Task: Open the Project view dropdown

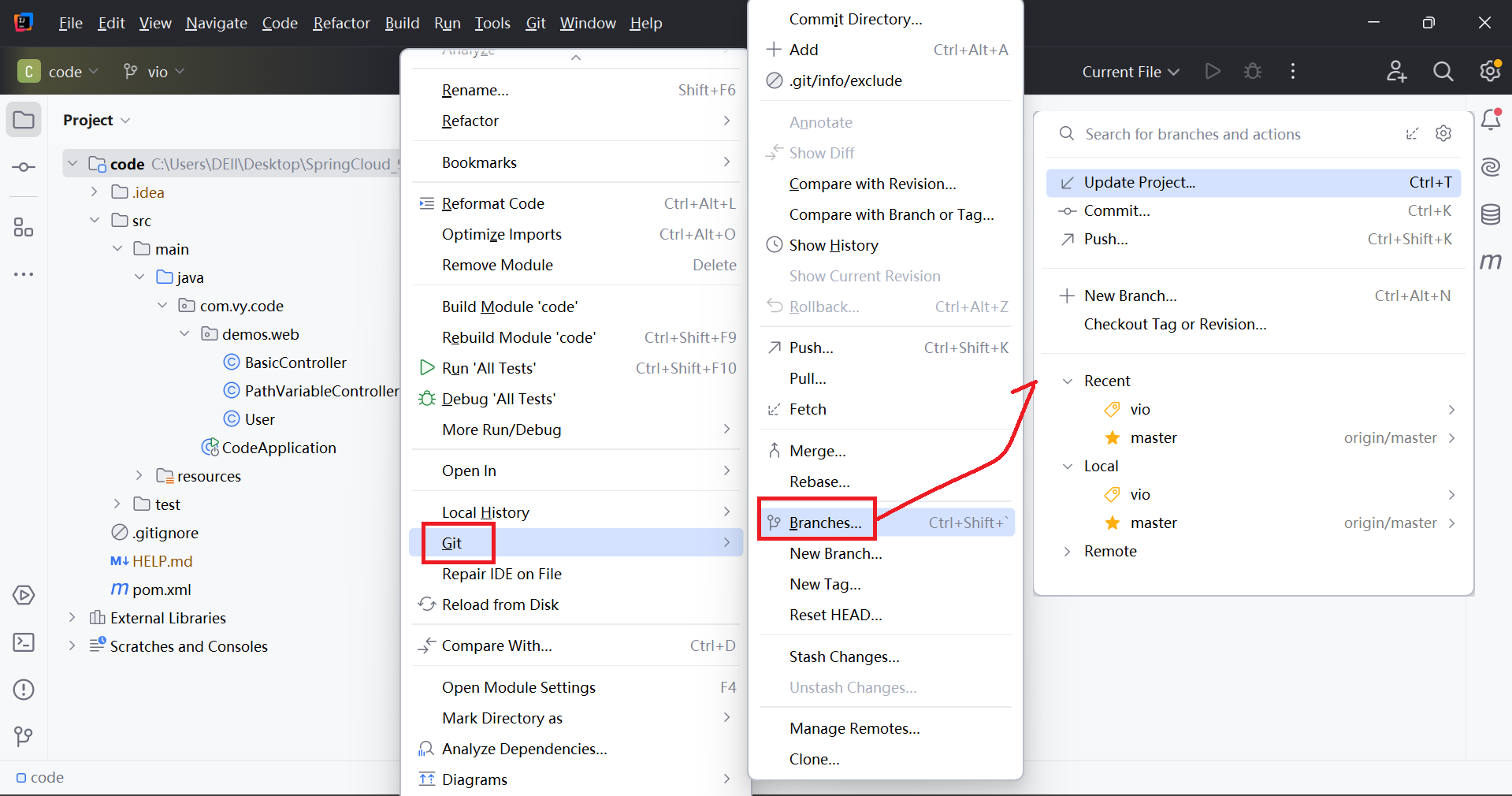Action: pos(97,120)
